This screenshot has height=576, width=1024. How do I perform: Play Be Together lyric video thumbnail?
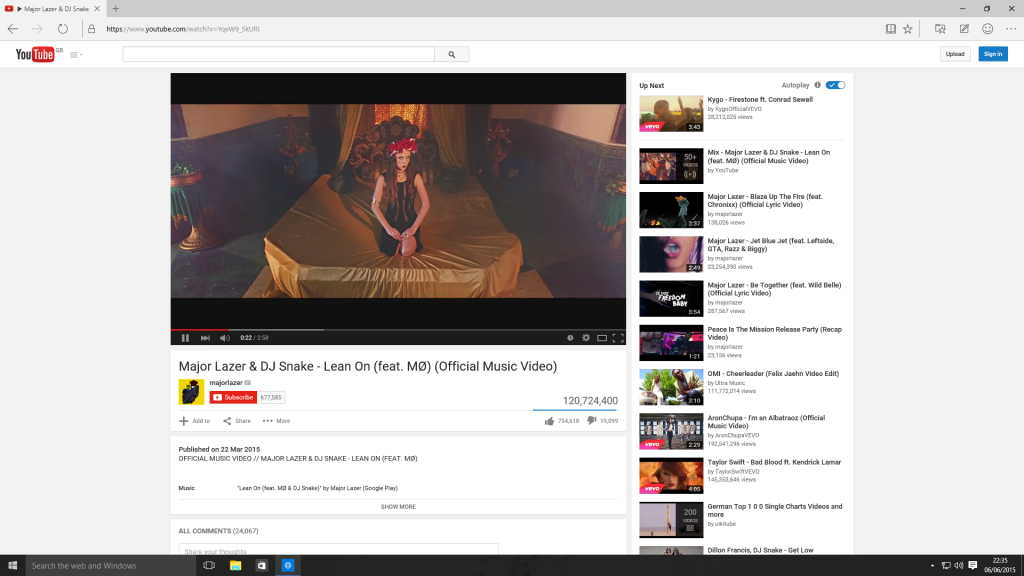tap(671, 298)
